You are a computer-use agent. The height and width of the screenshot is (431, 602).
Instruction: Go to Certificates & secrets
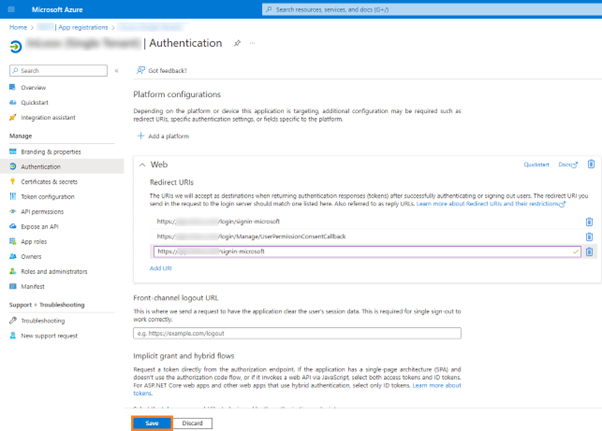(x=49, y=182)
